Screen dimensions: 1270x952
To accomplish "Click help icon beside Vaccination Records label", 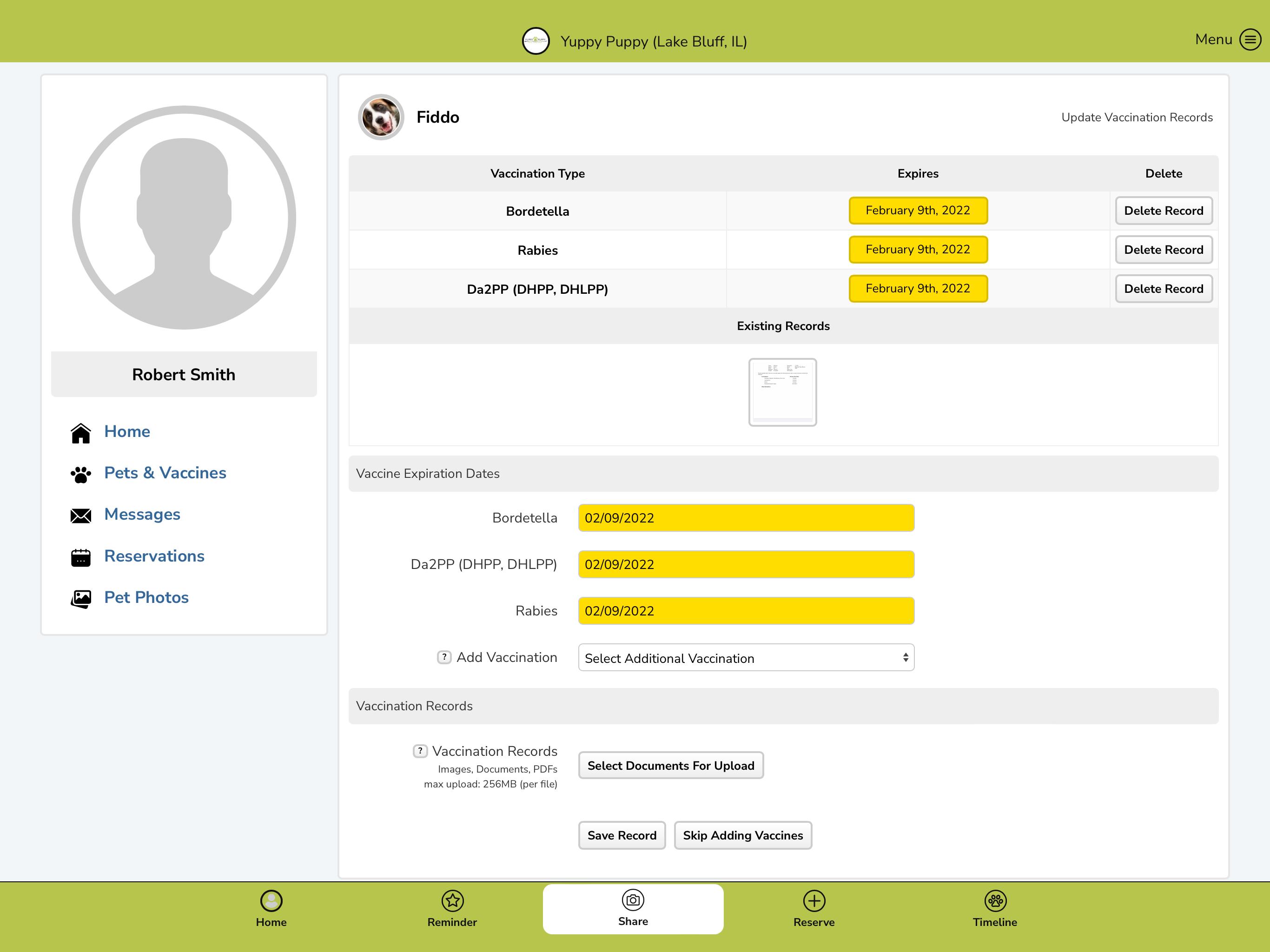I will point(420,750).
